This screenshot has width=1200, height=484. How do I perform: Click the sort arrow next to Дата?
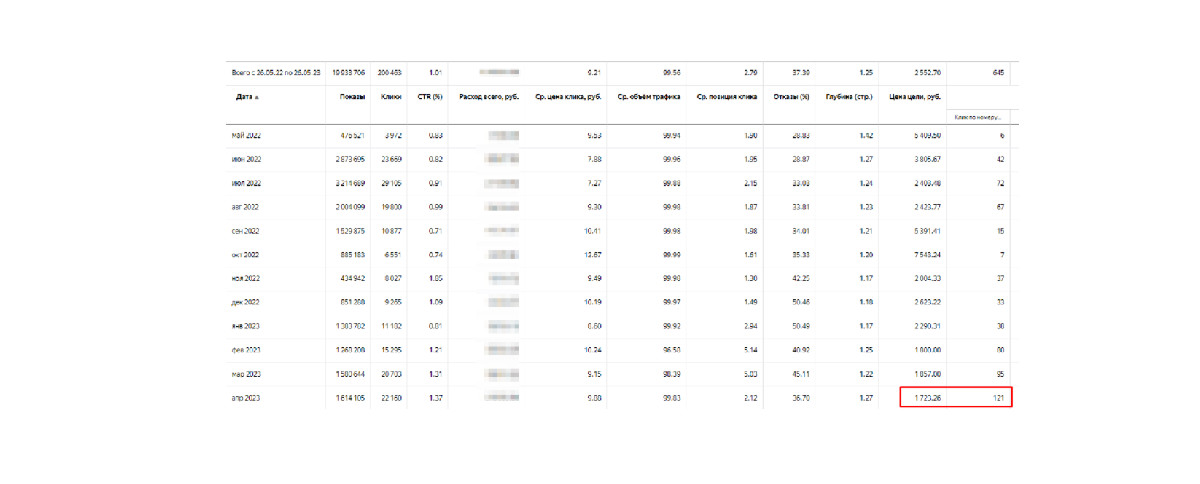tap(257, 98)
